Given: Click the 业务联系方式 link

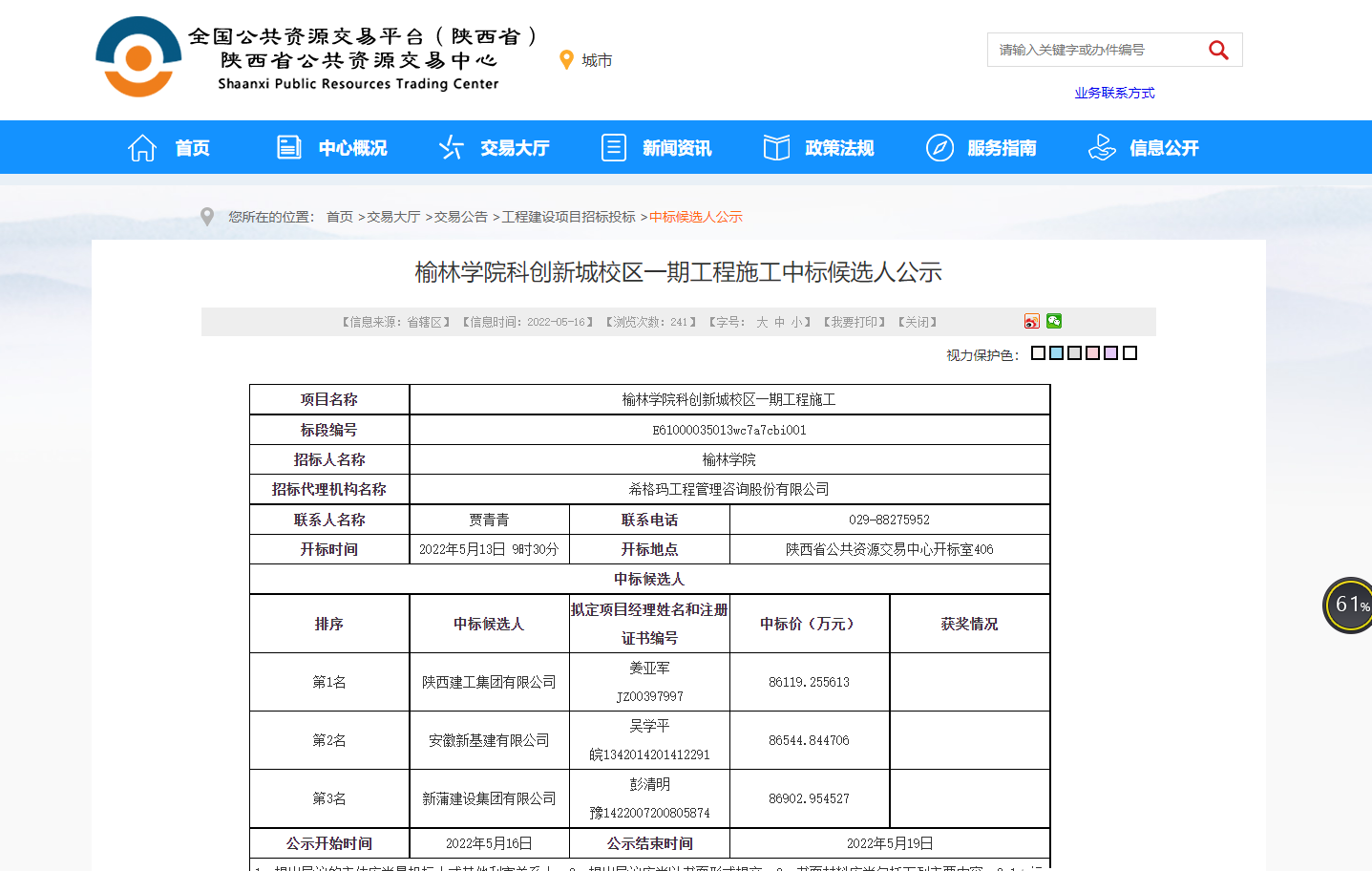Looking at the screenshot, I should click(1114, 93).
